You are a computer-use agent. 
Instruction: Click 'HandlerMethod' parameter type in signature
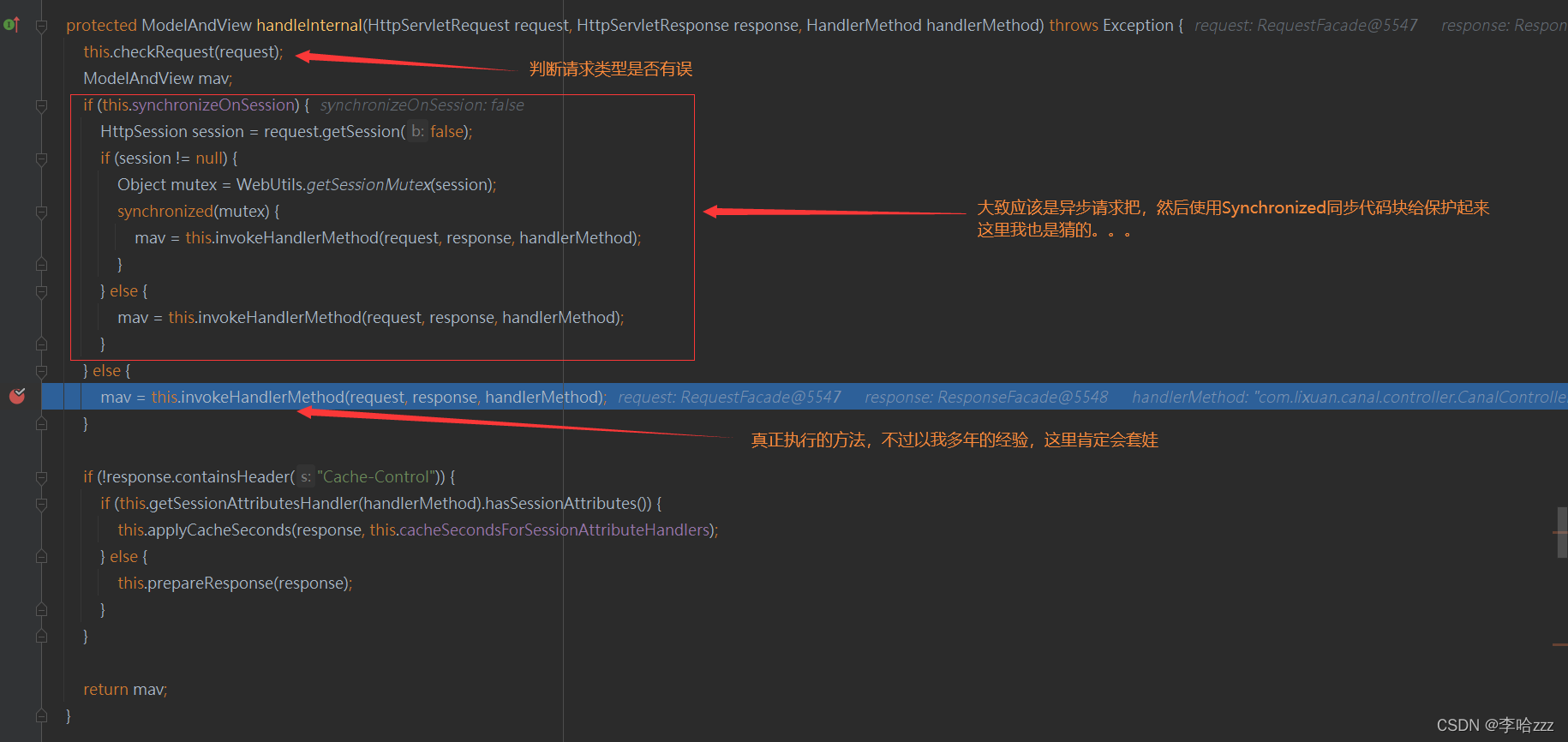click(864, 26)
